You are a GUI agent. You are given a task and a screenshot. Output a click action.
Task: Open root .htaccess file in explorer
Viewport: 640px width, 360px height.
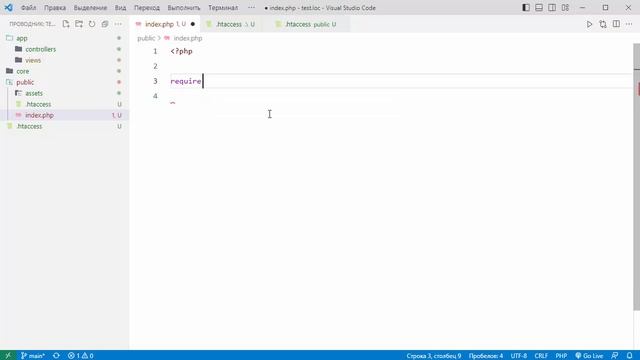[x=64, y=126]
